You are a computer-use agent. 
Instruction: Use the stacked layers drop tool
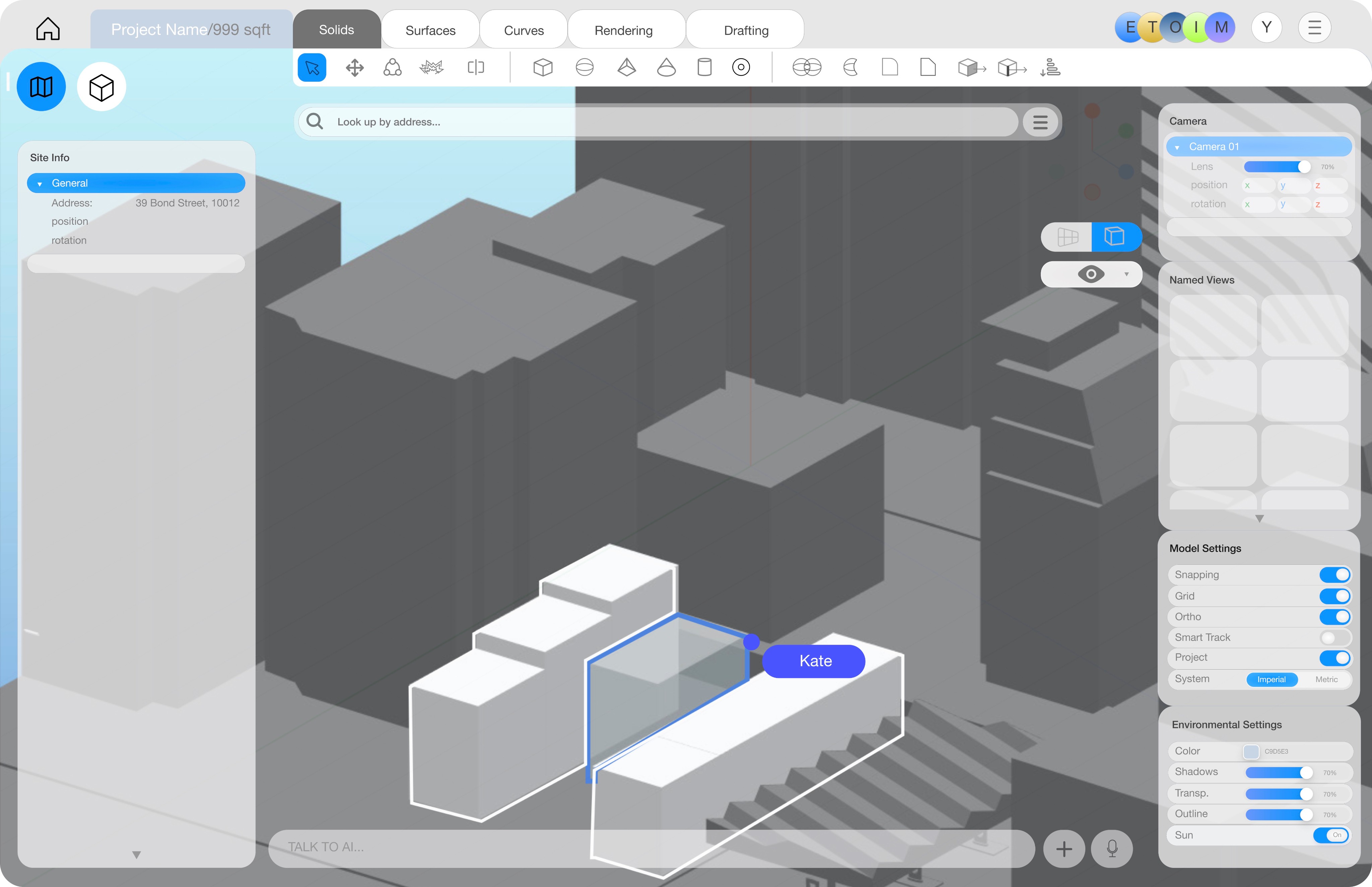pos(1050,68)
